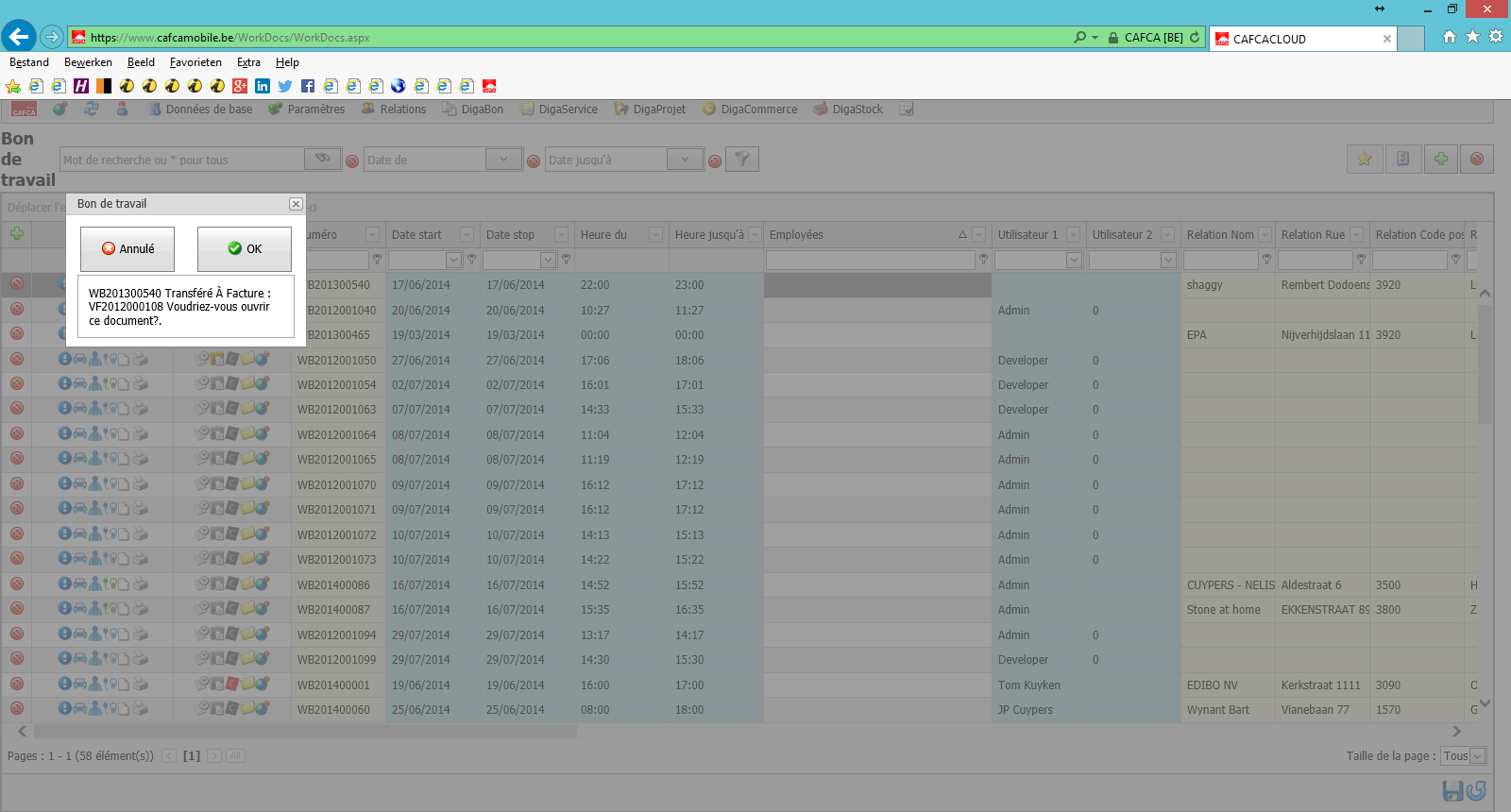Open the Twitter favorites bar icon
The height and width of the screenshot is (812, 1511).
[285, 86]
